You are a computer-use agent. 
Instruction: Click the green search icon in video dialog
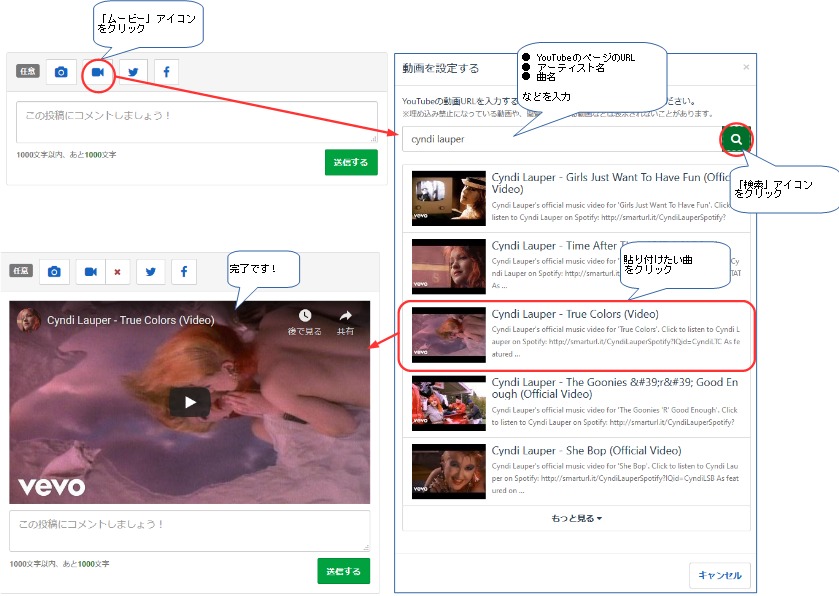[x=736, y=139]
